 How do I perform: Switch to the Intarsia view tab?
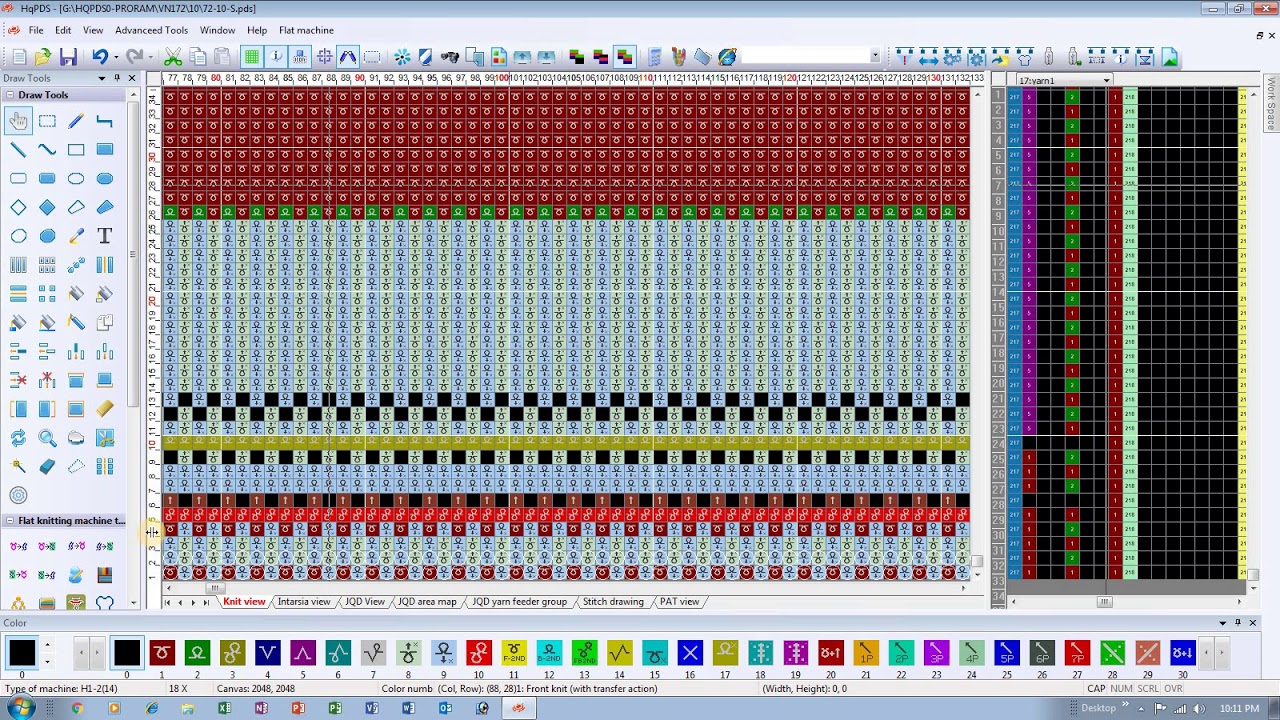click(x=304, y=602)
